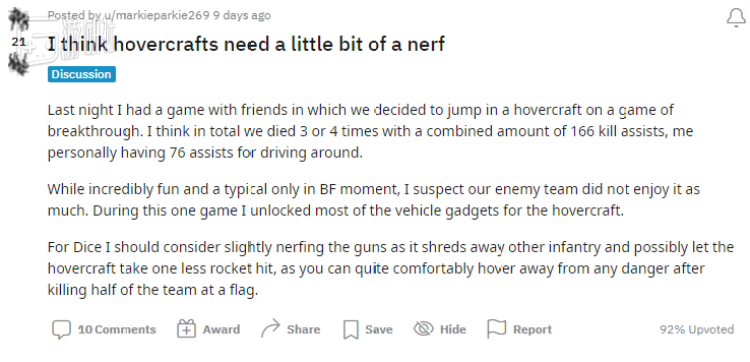
Task: Click the flag Report icon
Action: (496, 329)
